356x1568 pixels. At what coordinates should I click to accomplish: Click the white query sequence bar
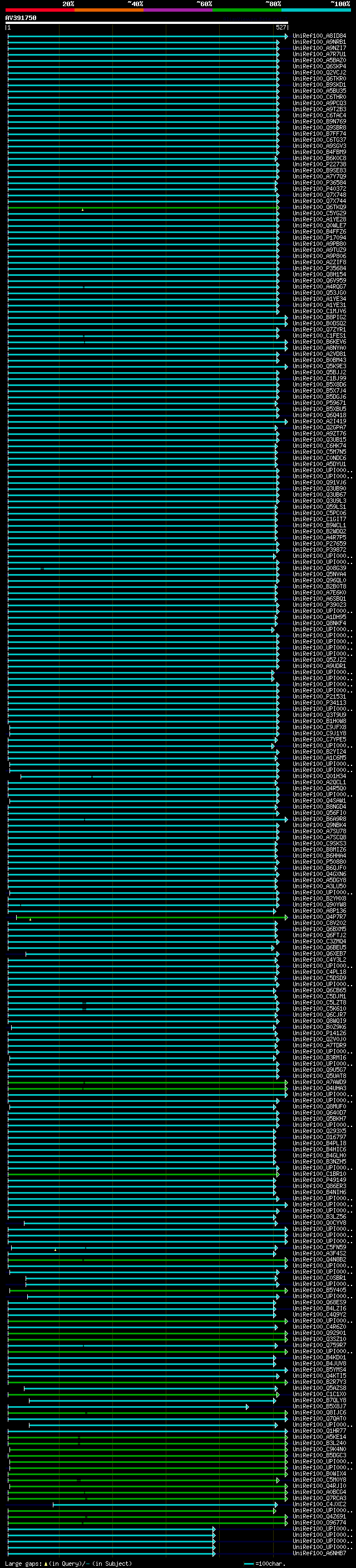(147, 23)
